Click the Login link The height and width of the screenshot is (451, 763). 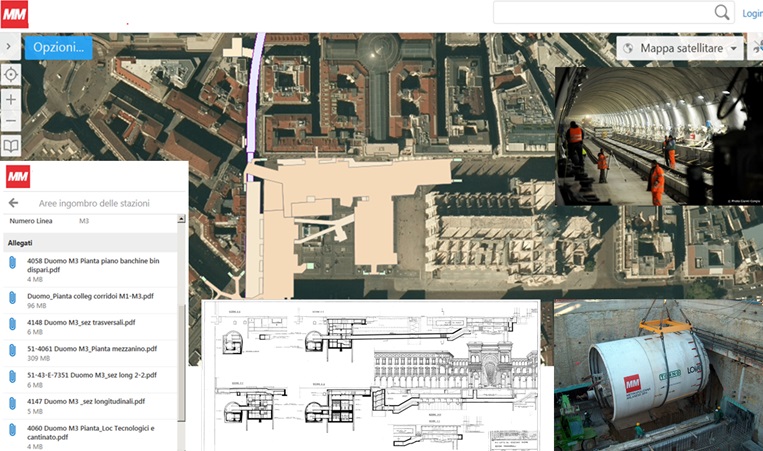[751, 14]
